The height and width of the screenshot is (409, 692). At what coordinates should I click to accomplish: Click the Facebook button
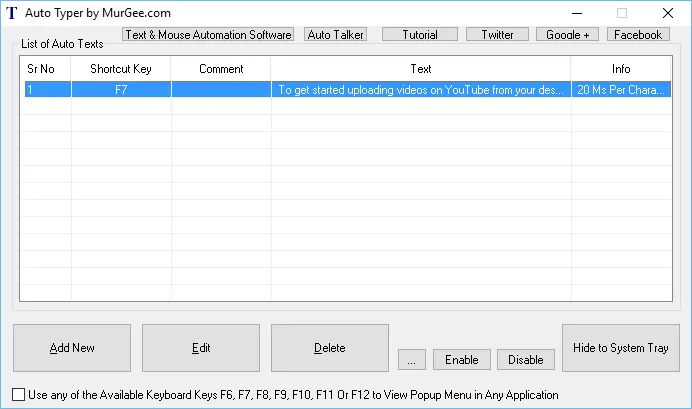(637, 35)
